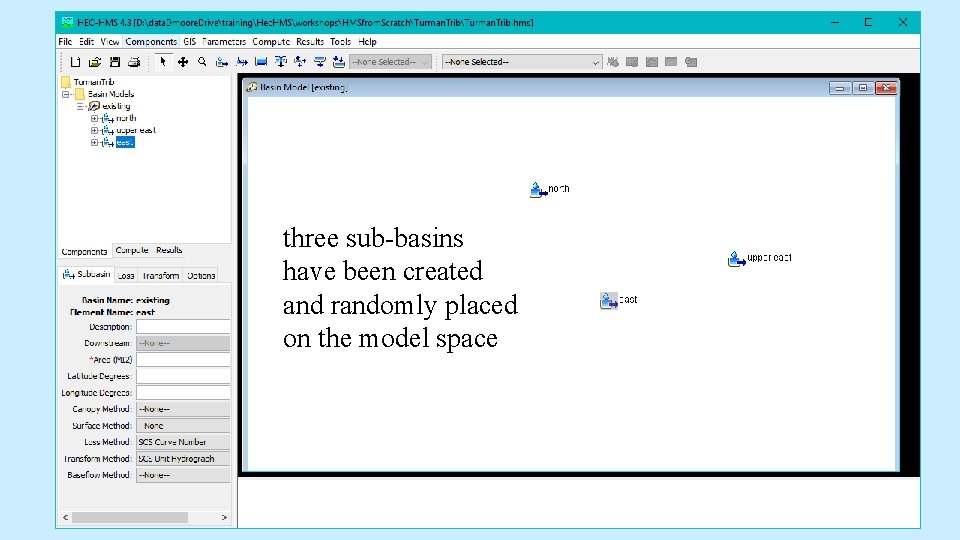Open the Downstream dropdown
The image size is (960, 540).
click(x=183, y=343)
